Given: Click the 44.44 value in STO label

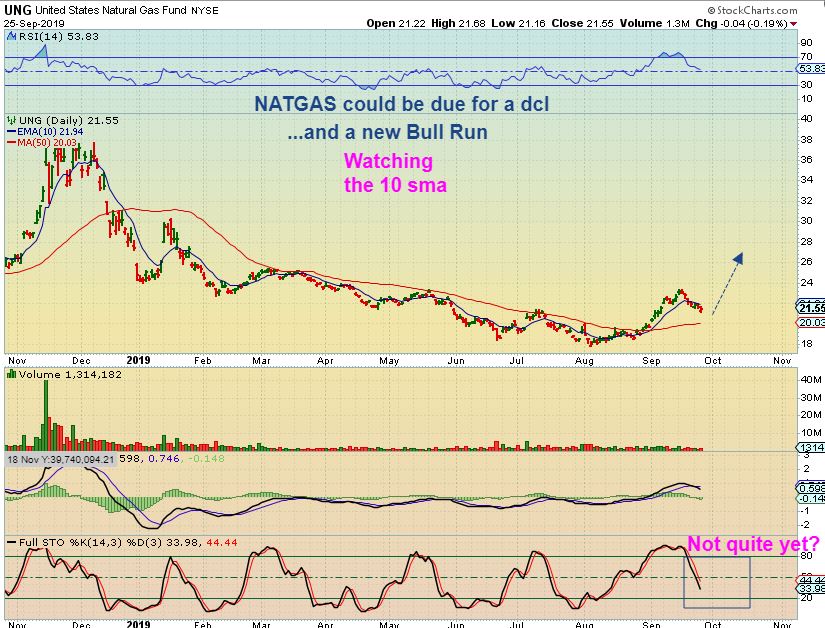Looking at the screenshot, I should point(222,542).
